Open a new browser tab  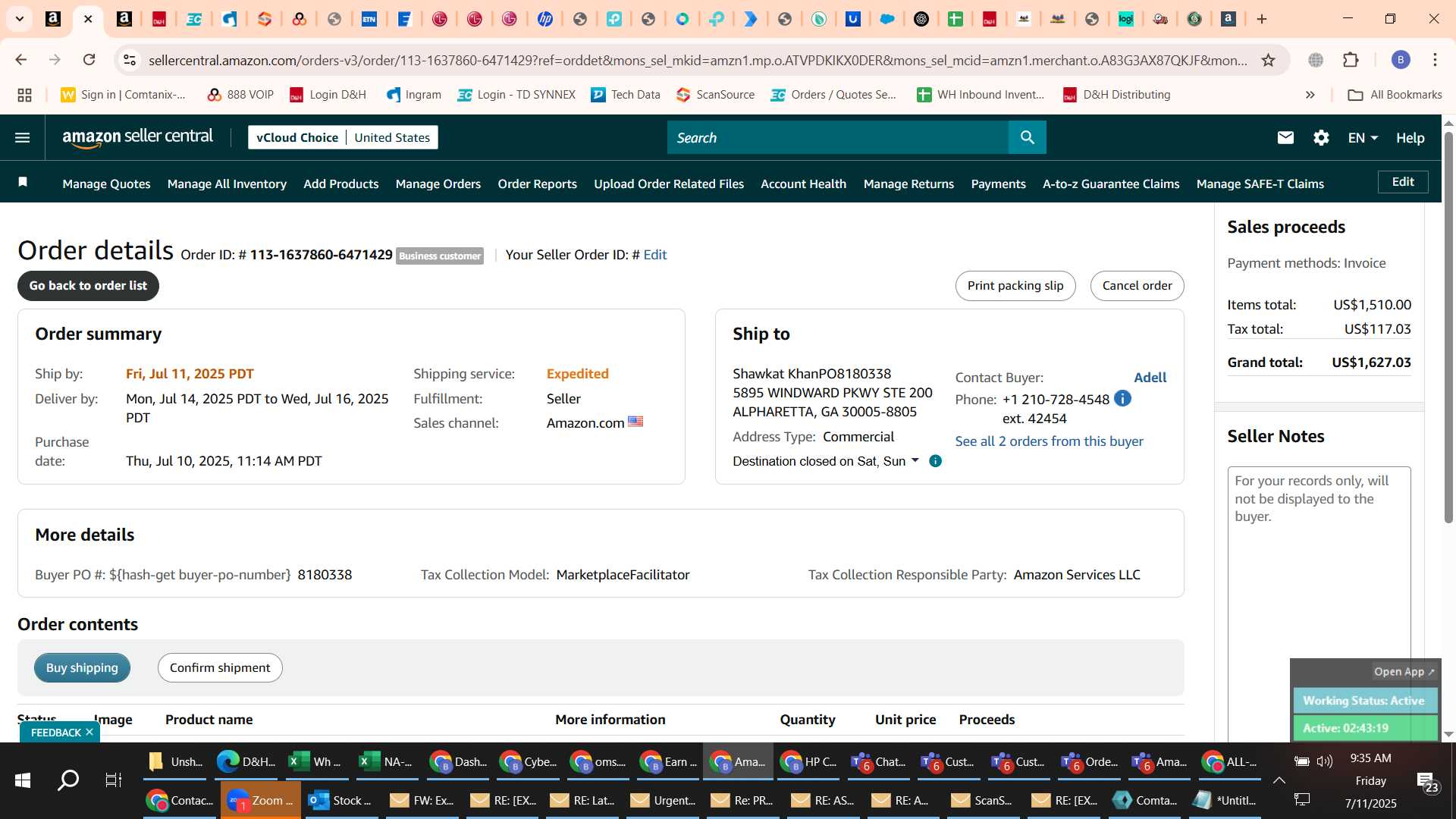(1262, 19)
